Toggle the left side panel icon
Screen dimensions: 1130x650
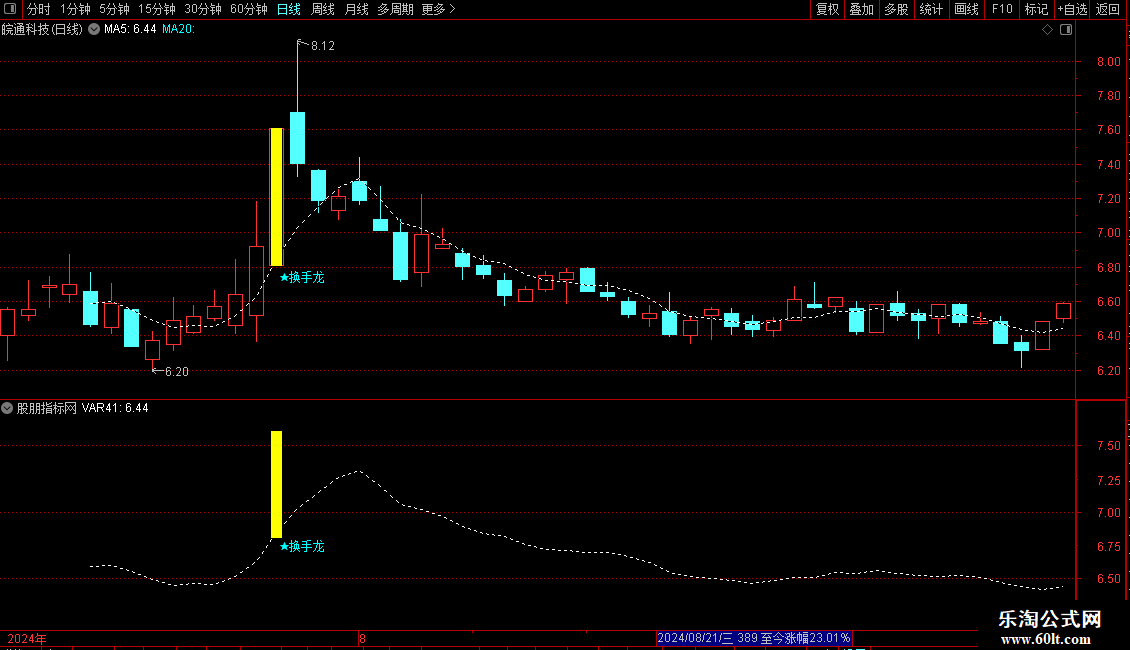click(10, 9)
